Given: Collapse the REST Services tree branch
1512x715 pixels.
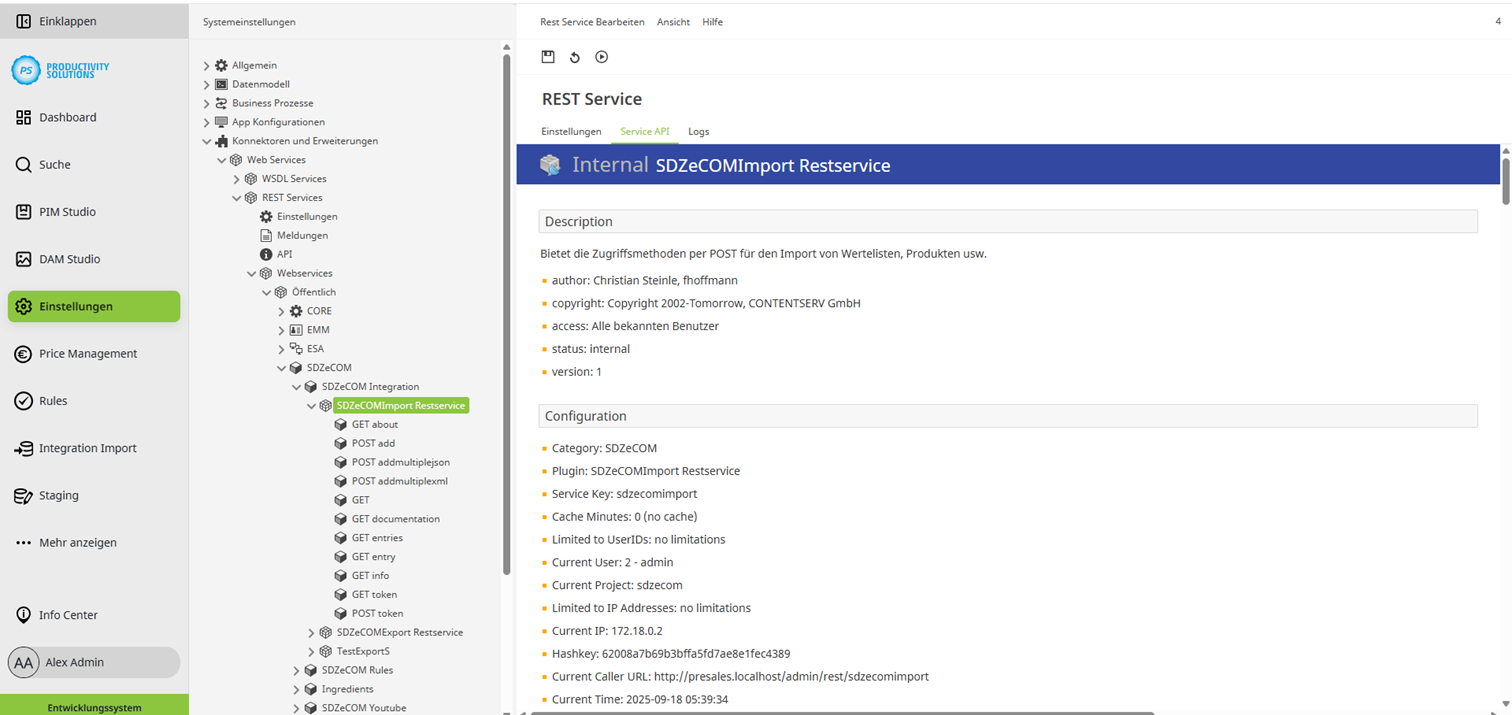Looking at the screenshot, I should pyautogui.click(x=236, y=197).
